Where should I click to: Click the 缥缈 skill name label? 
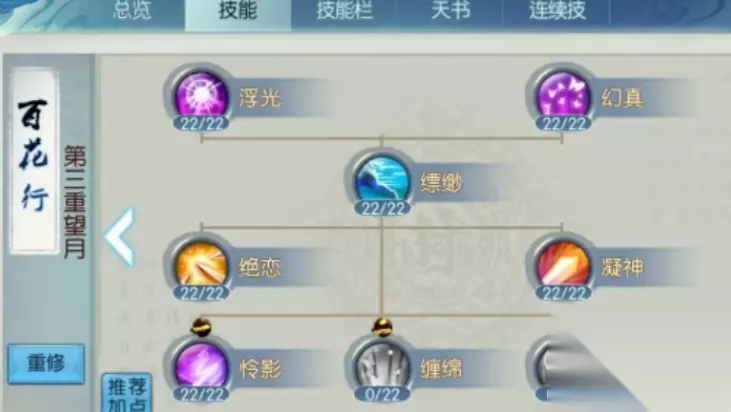coord(441,183)
